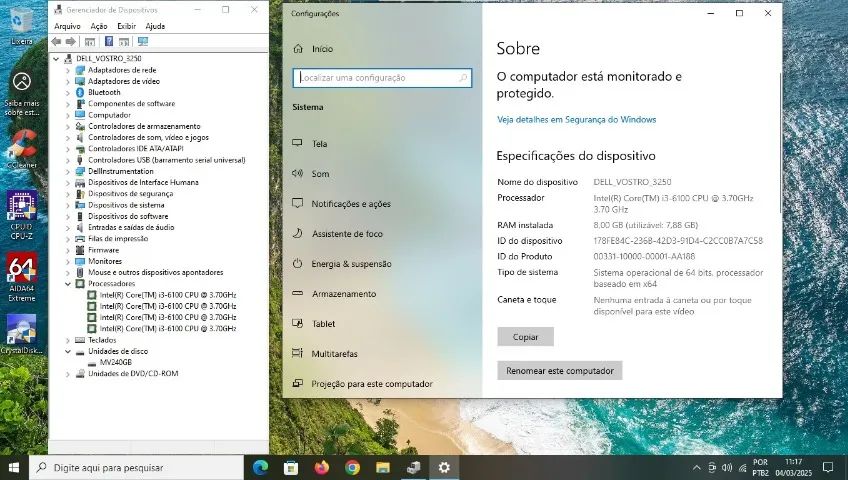Viewport: 848px width, 480px height.
Task: Open the Arquivo menu in Device Manager
Action: pyautogui.click(x=67, y=26)
